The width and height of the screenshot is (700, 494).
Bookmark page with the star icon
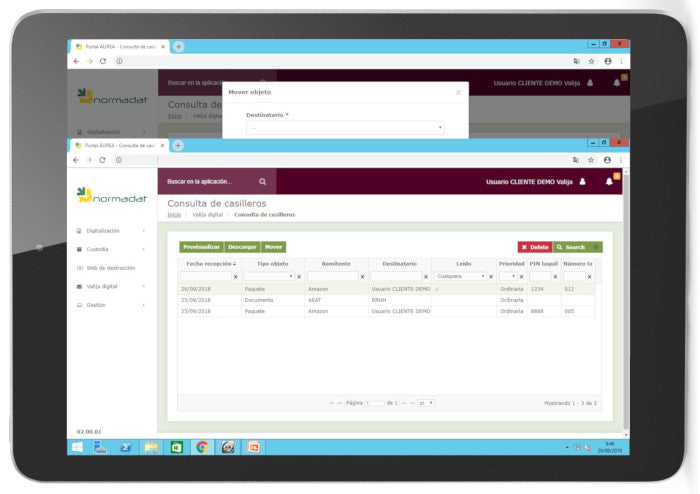coord(591,160)
